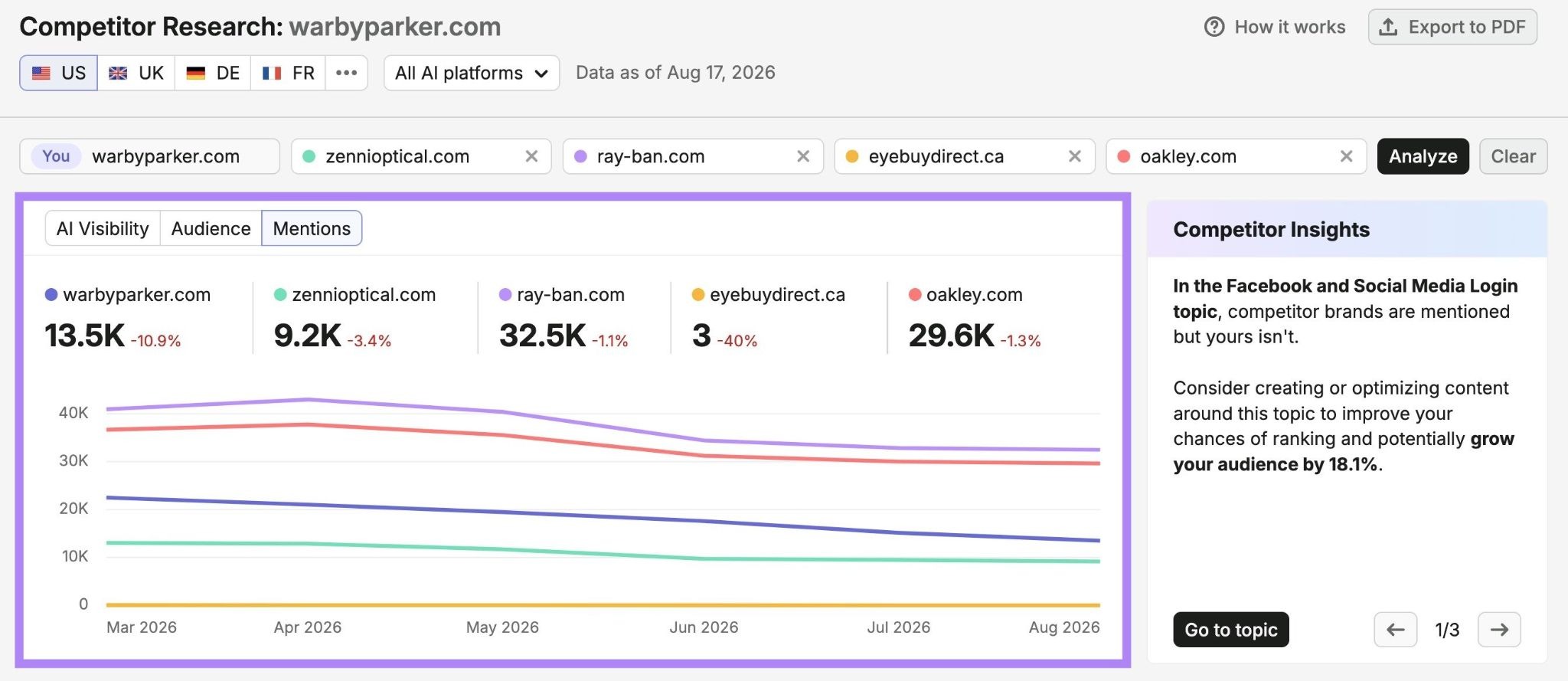Remove oakley.com competitor with X
Screen dimensions: 1568x681
[1347, 156]
